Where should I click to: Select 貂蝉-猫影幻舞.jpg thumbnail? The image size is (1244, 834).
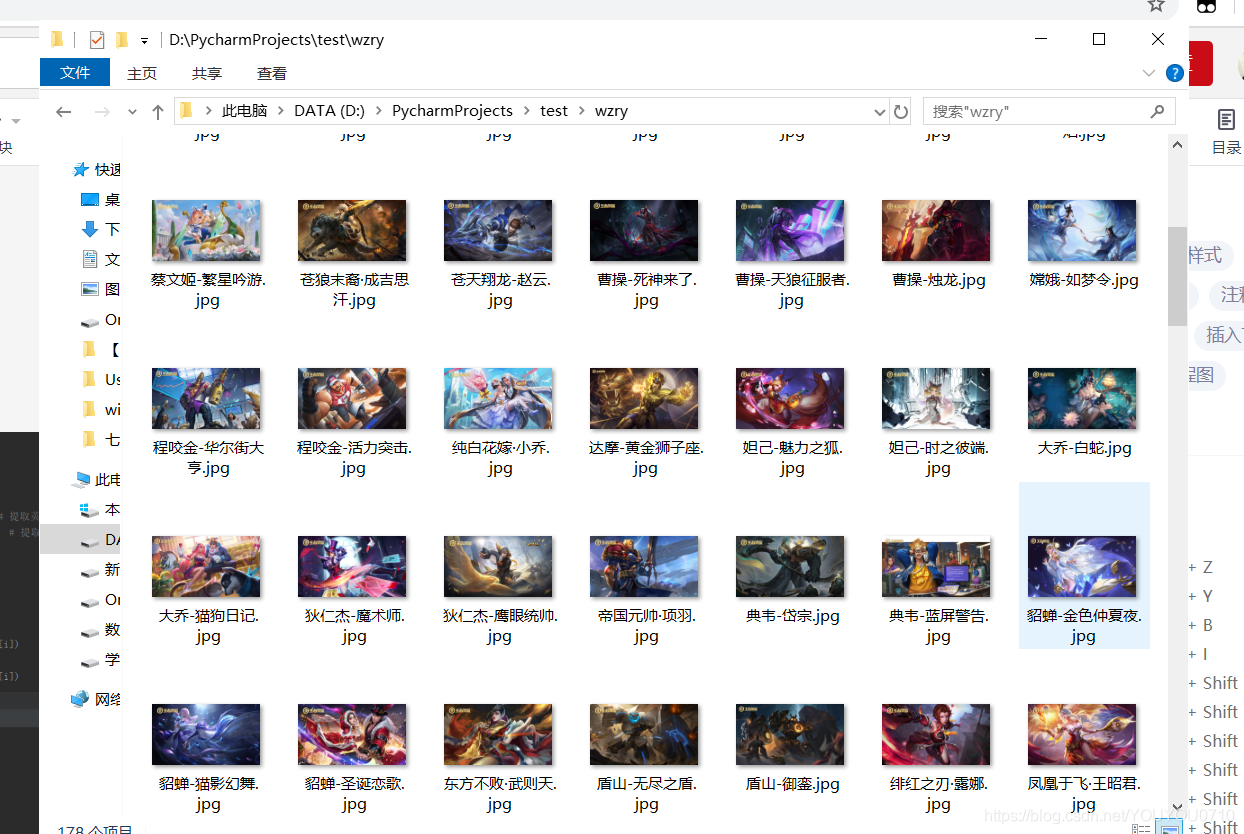click(206, 735)
